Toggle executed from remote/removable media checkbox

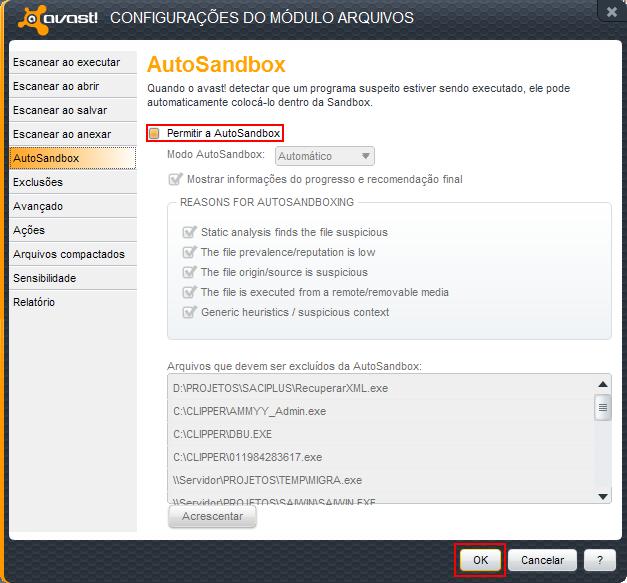pos(189,292)
